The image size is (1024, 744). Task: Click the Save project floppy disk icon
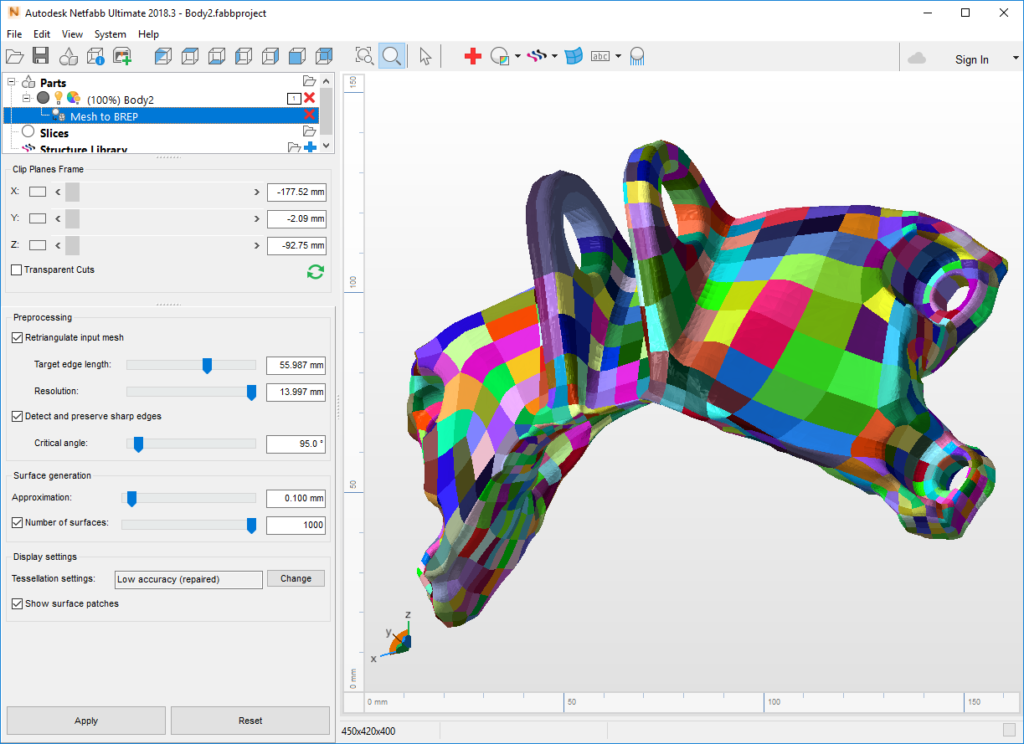pyautogui.click(x=41, y=57)
